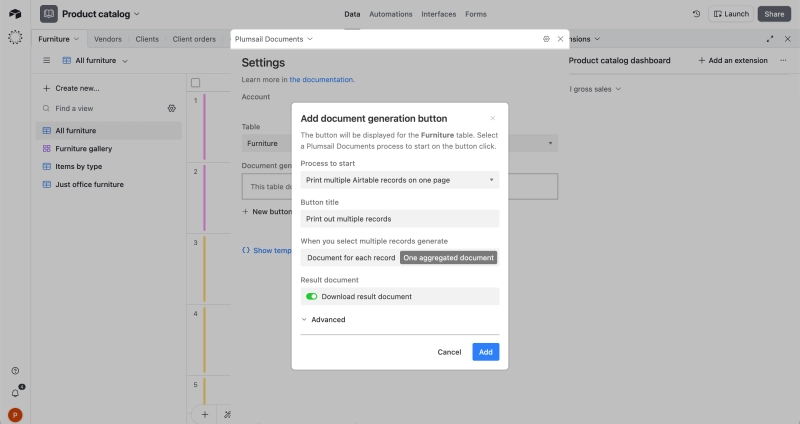Click the Product catalog dashboard title
The image size is (800, 424).
click(619, 60)
